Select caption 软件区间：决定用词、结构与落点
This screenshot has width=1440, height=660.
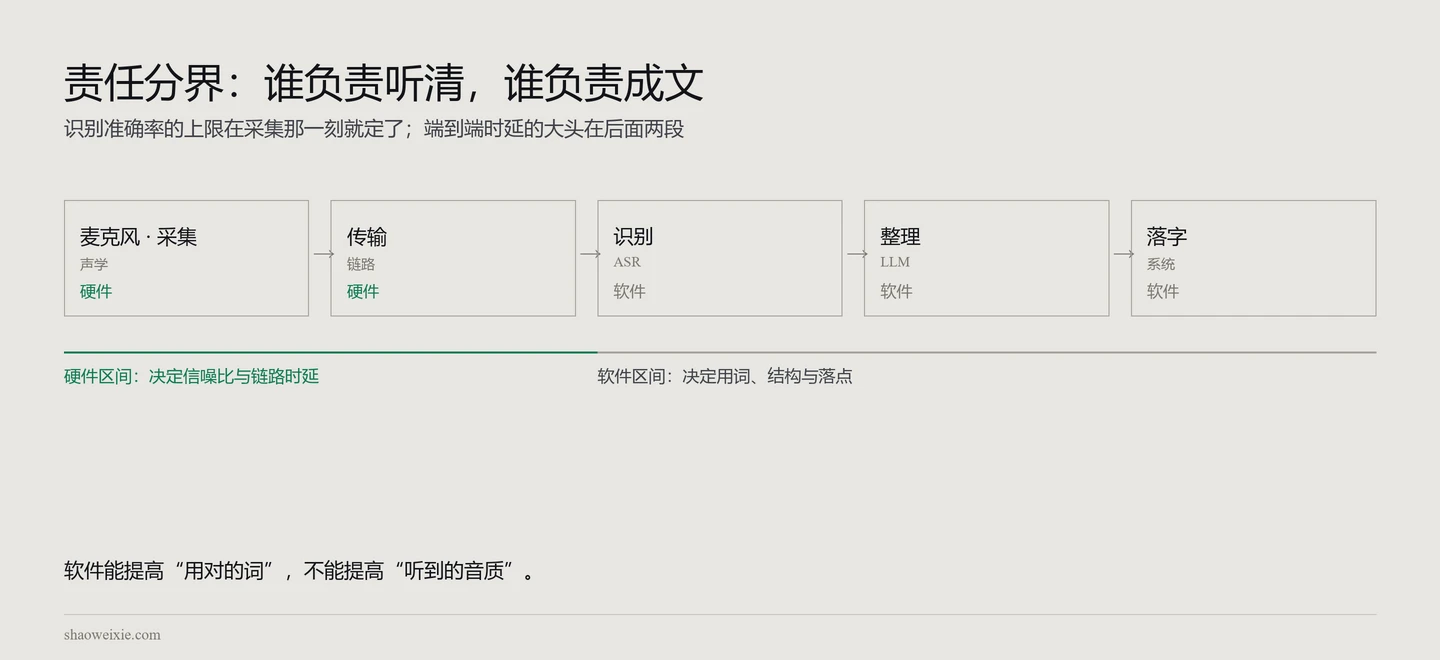(x=725, y=376)
